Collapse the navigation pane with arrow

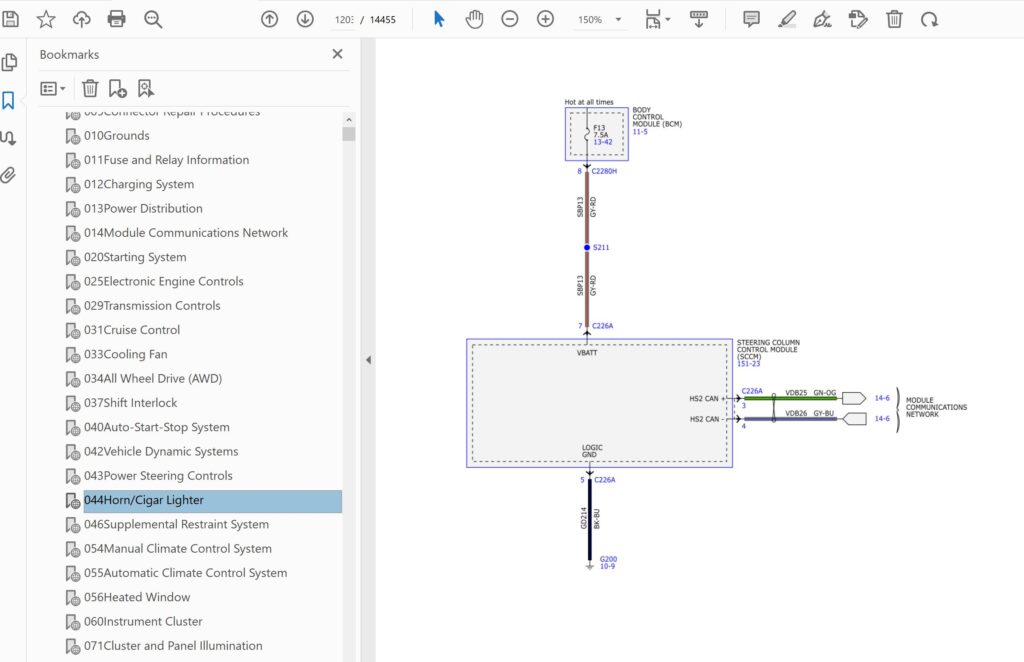point(368,360)
